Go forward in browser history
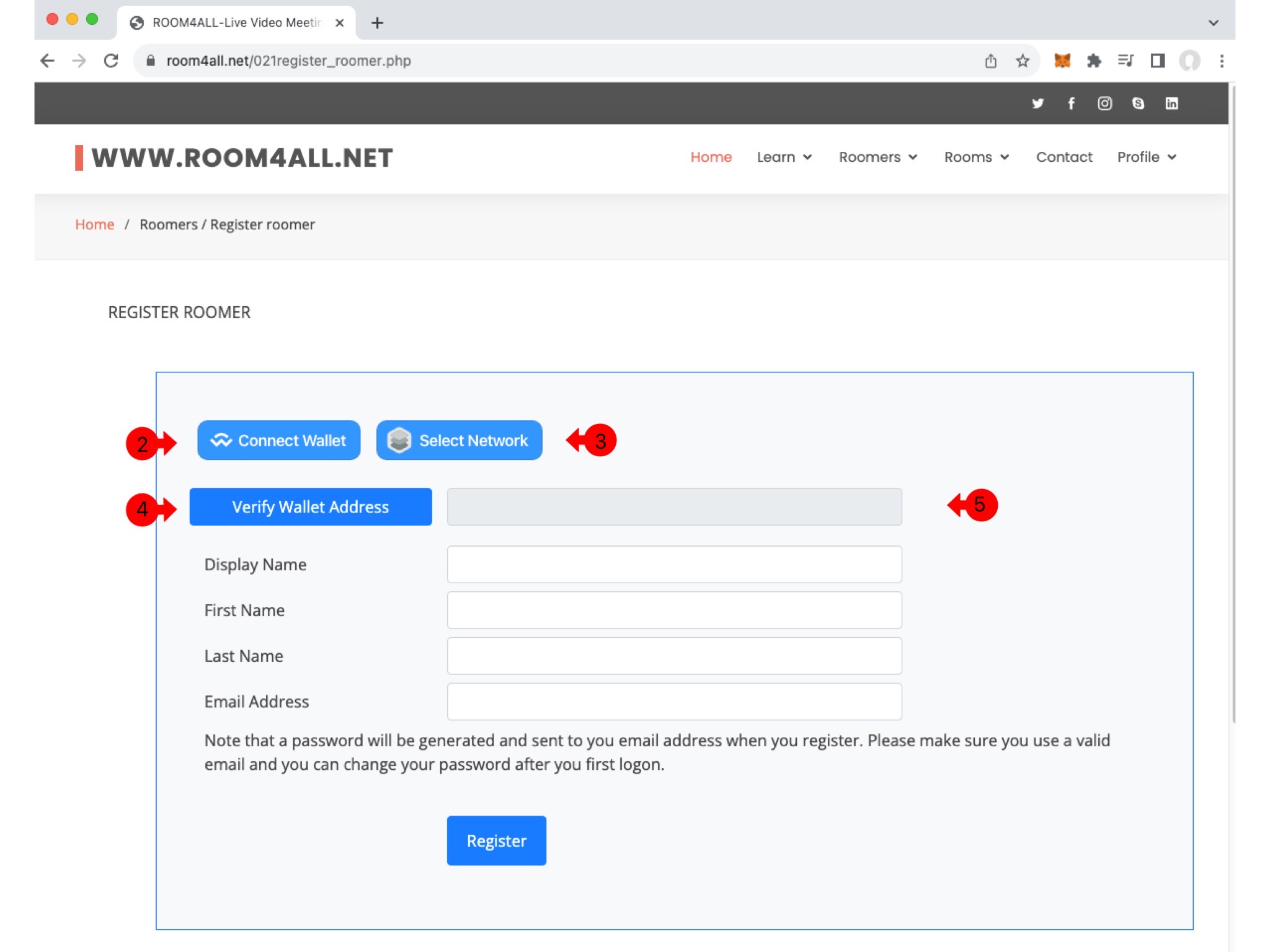Image resolution: width=1270 pixels, height=952 pixels. (79, 60)
